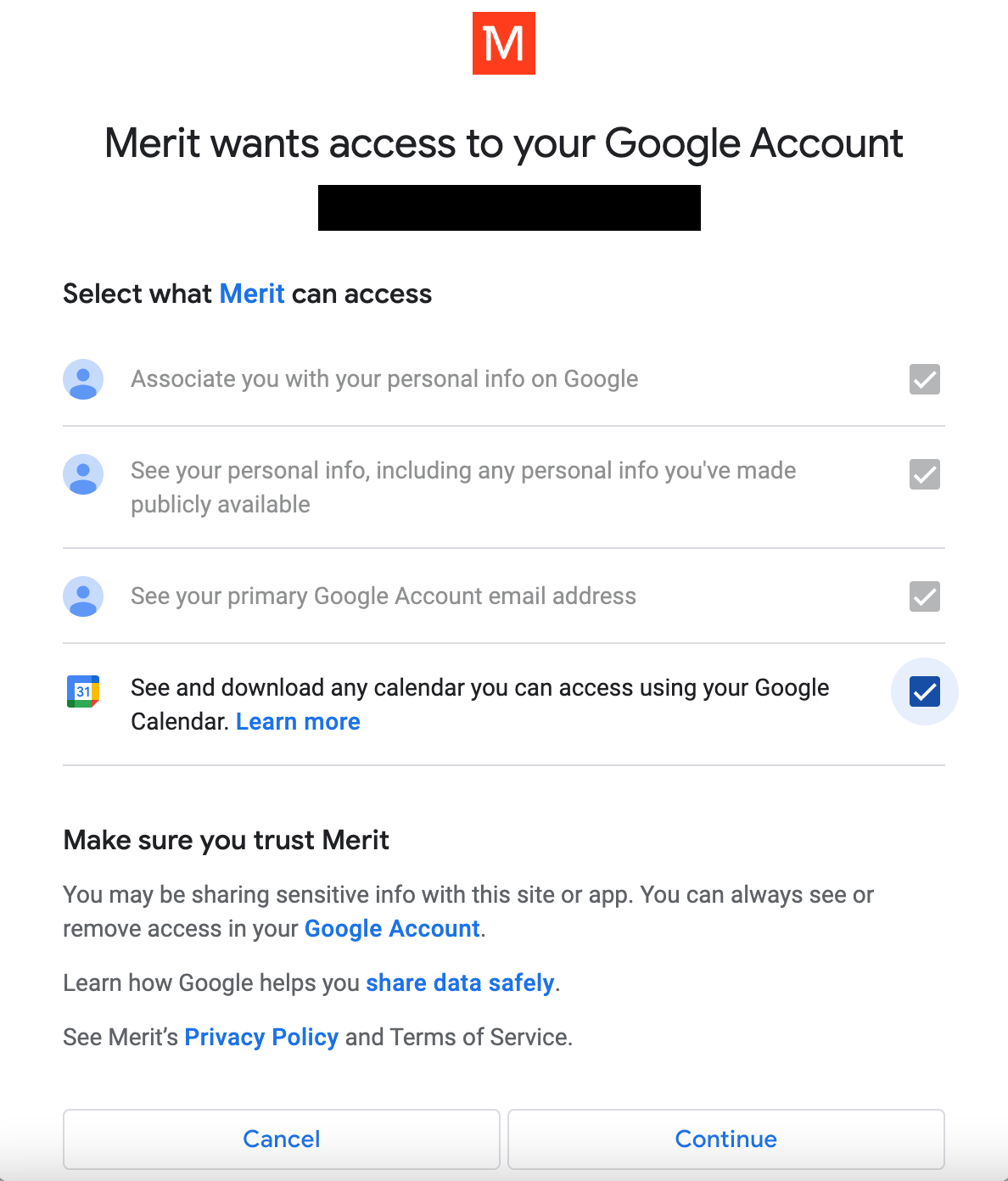Click the Google Calendar icon
Screen dimensions: 1008x1181
[x=82, y=691]
